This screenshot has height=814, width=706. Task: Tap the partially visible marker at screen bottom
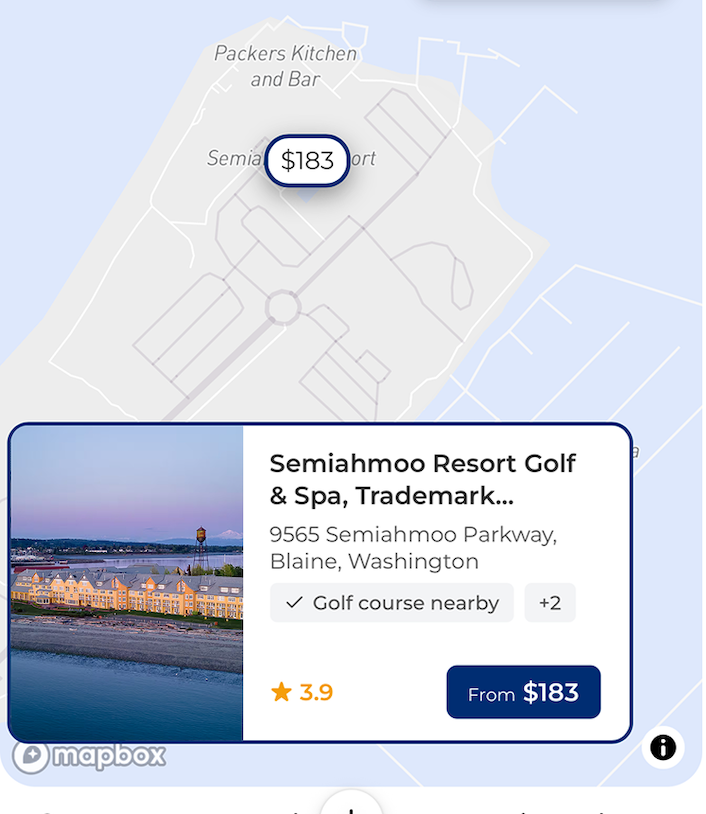352,808
